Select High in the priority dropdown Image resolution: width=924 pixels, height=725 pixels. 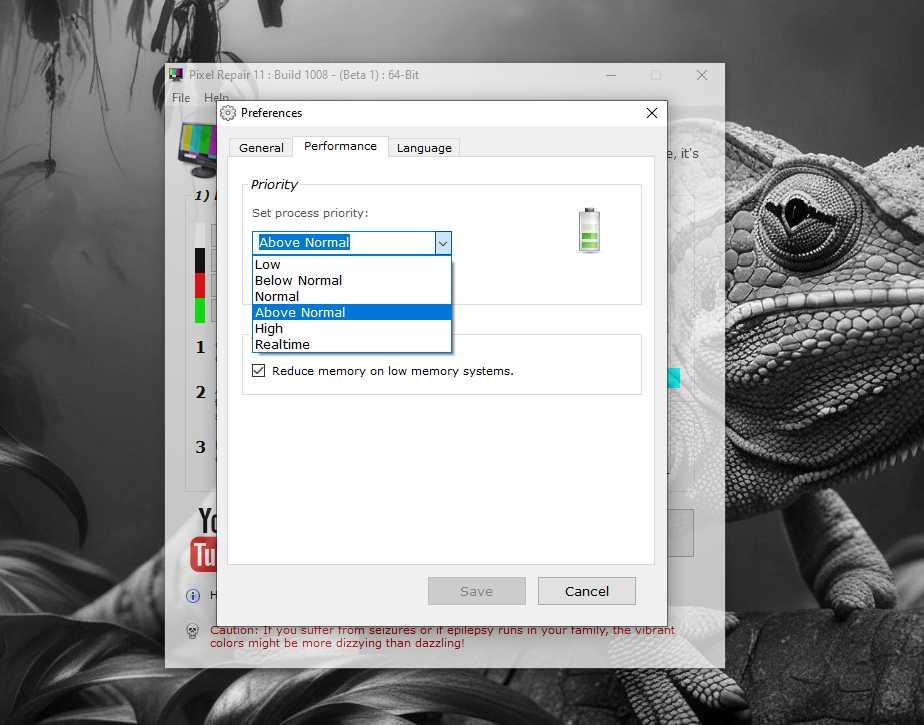pyautogui.click(x=269, y=329)
